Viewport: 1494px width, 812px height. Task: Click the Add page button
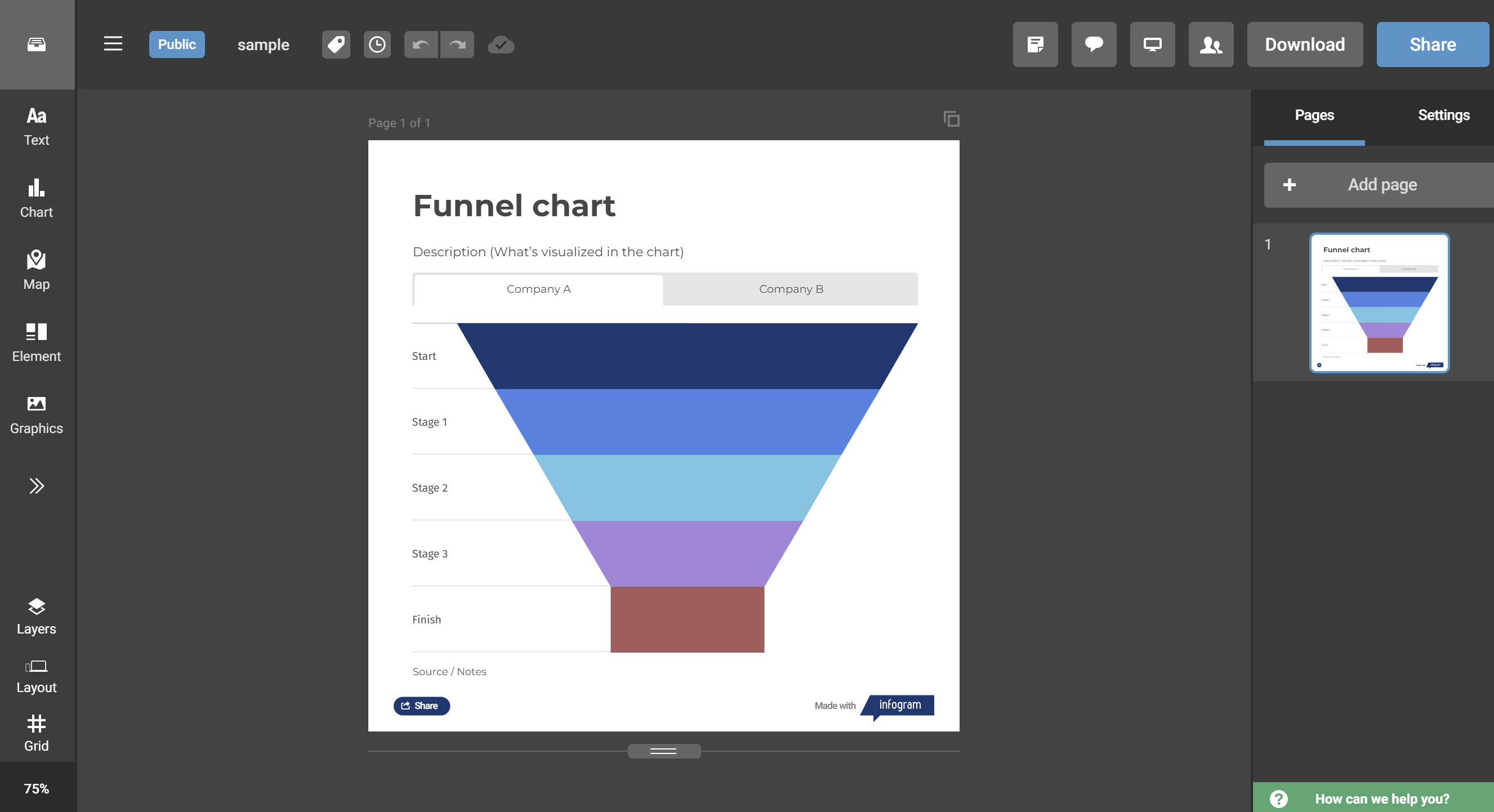click(x=1379, y=185)
